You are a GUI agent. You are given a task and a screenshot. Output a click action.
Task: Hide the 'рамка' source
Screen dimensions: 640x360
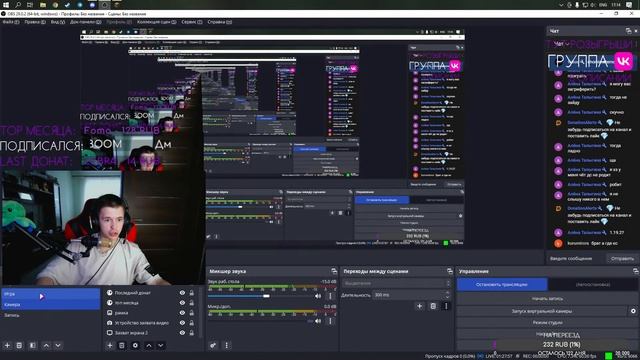(182, 313)
